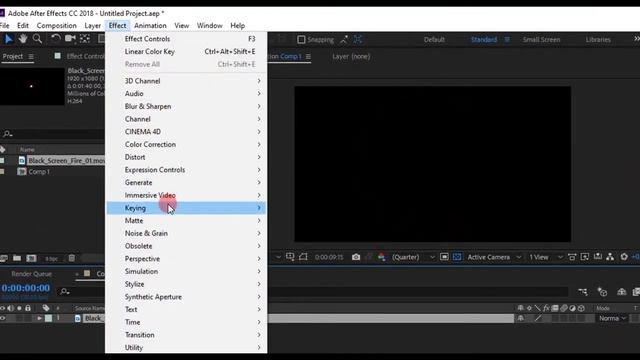The image size is (640, 360).
Task: Open Standard workspace menu icon
Action: tap(507, 40)
